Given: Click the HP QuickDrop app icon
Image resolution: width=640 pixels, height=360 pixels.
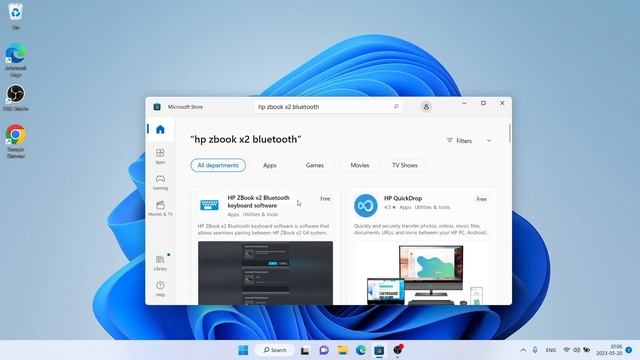Looking at the screenshot, I should coord(365,206).
